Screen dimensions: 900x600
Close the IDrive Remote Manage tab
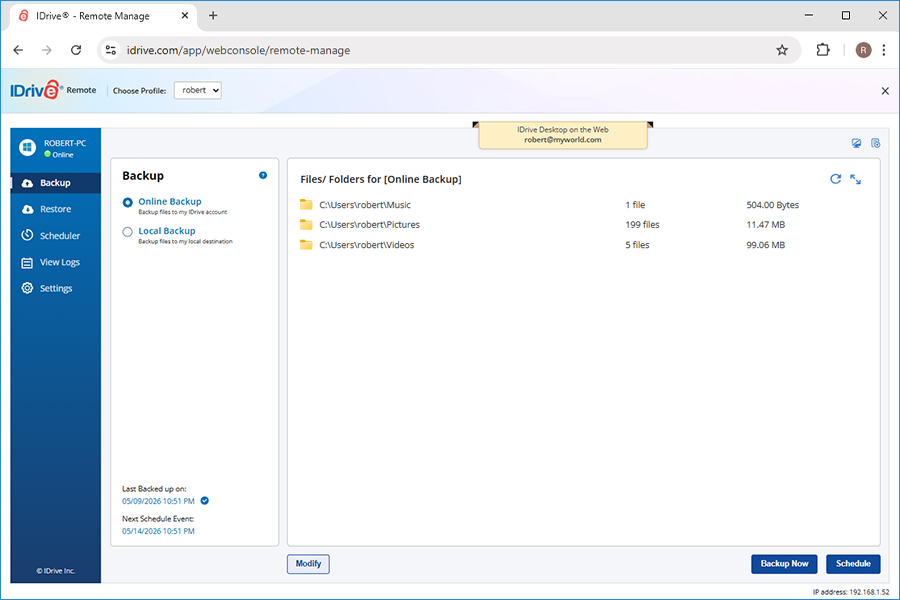point(185,16)
